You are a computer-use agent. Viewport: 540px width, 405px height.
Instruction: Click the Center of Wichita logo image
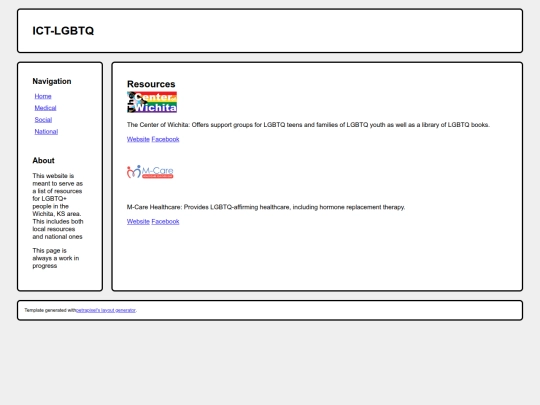(x=152, y=102)
